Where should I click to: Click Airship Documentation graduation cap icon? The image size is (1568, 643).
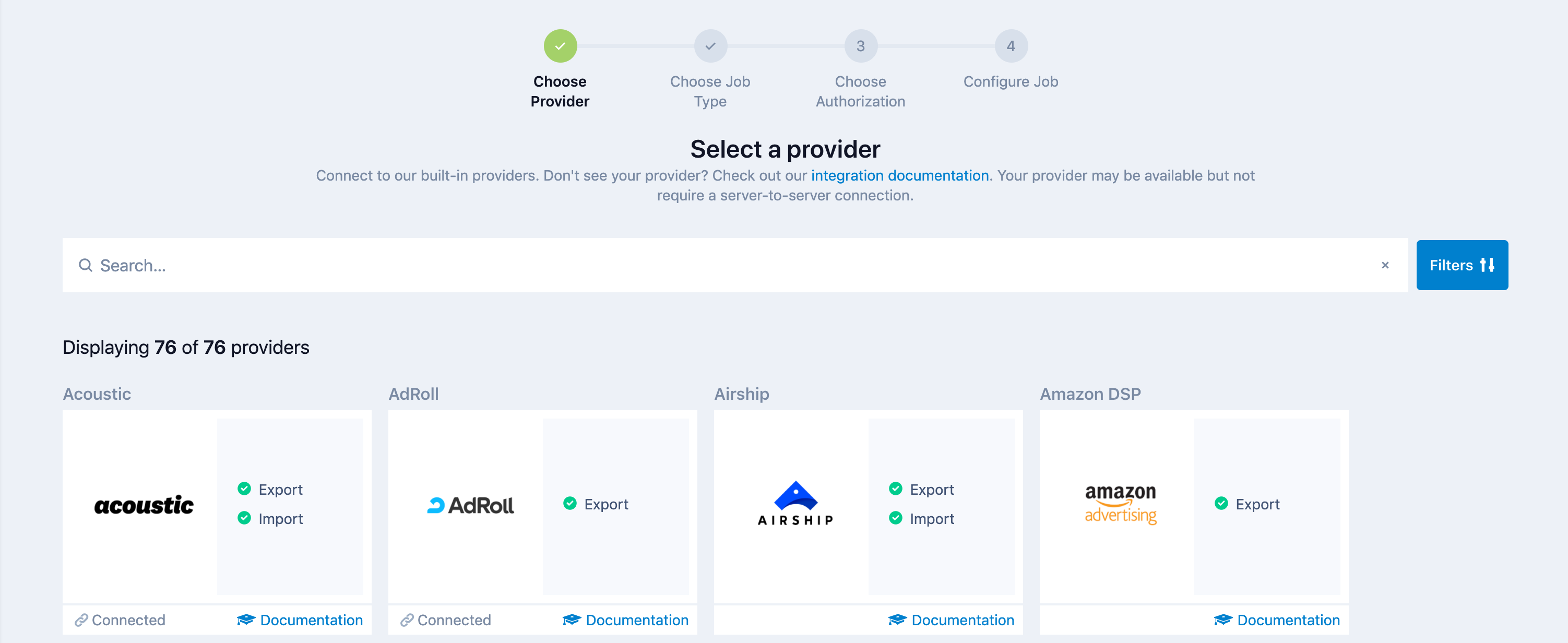click(x=897, y=621)
